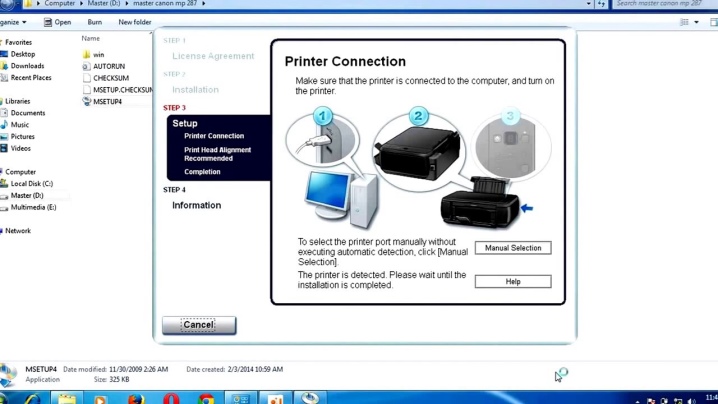Open Google Chrome from the taskbar
This screenshot has width=718, height=404.
click(206, 399)
